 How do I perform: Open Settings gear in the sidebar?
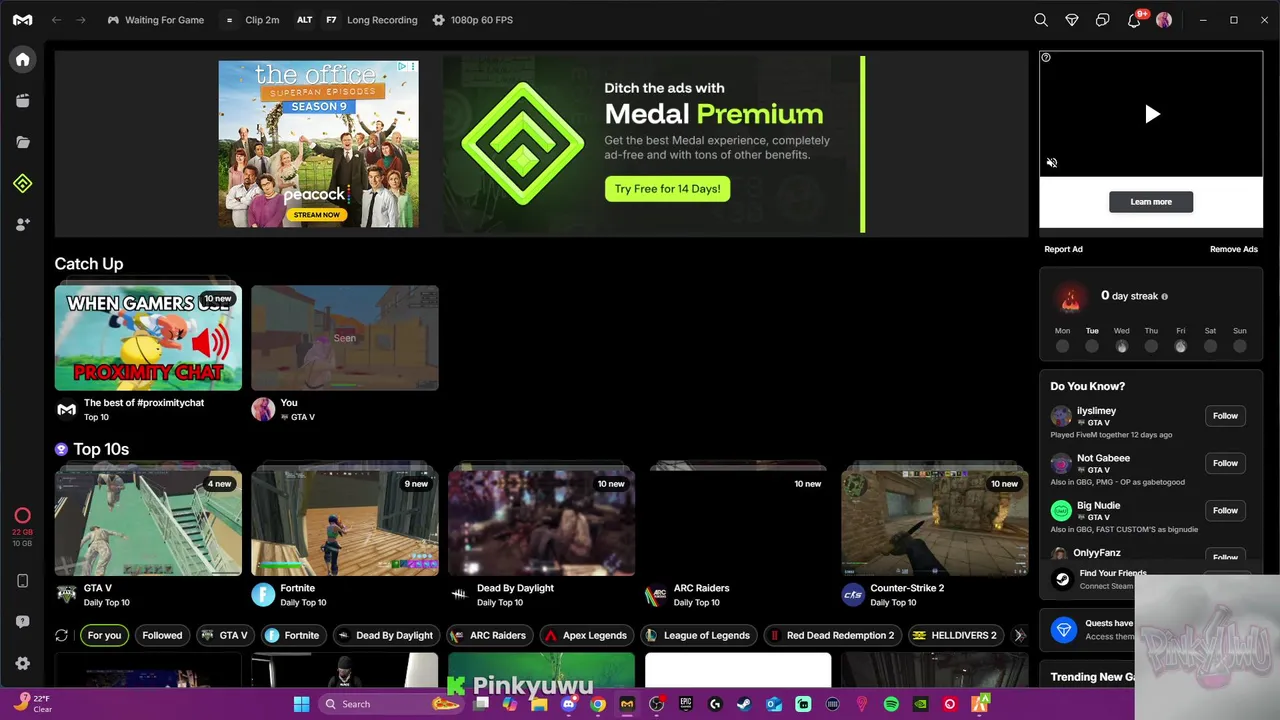22,663
